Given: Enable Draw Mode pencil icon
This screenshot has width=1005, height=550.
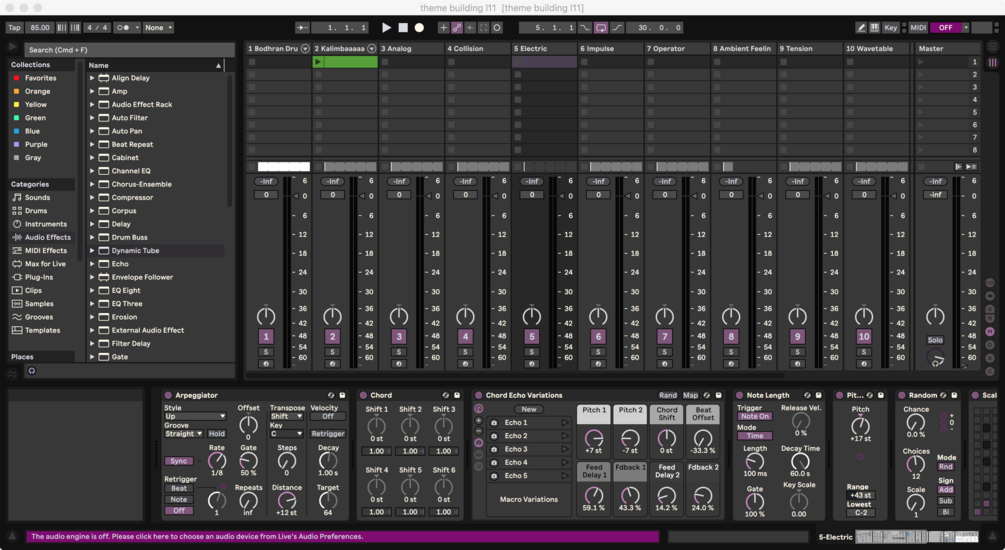Looking at the screenshot, I should (x=861, y=28).
